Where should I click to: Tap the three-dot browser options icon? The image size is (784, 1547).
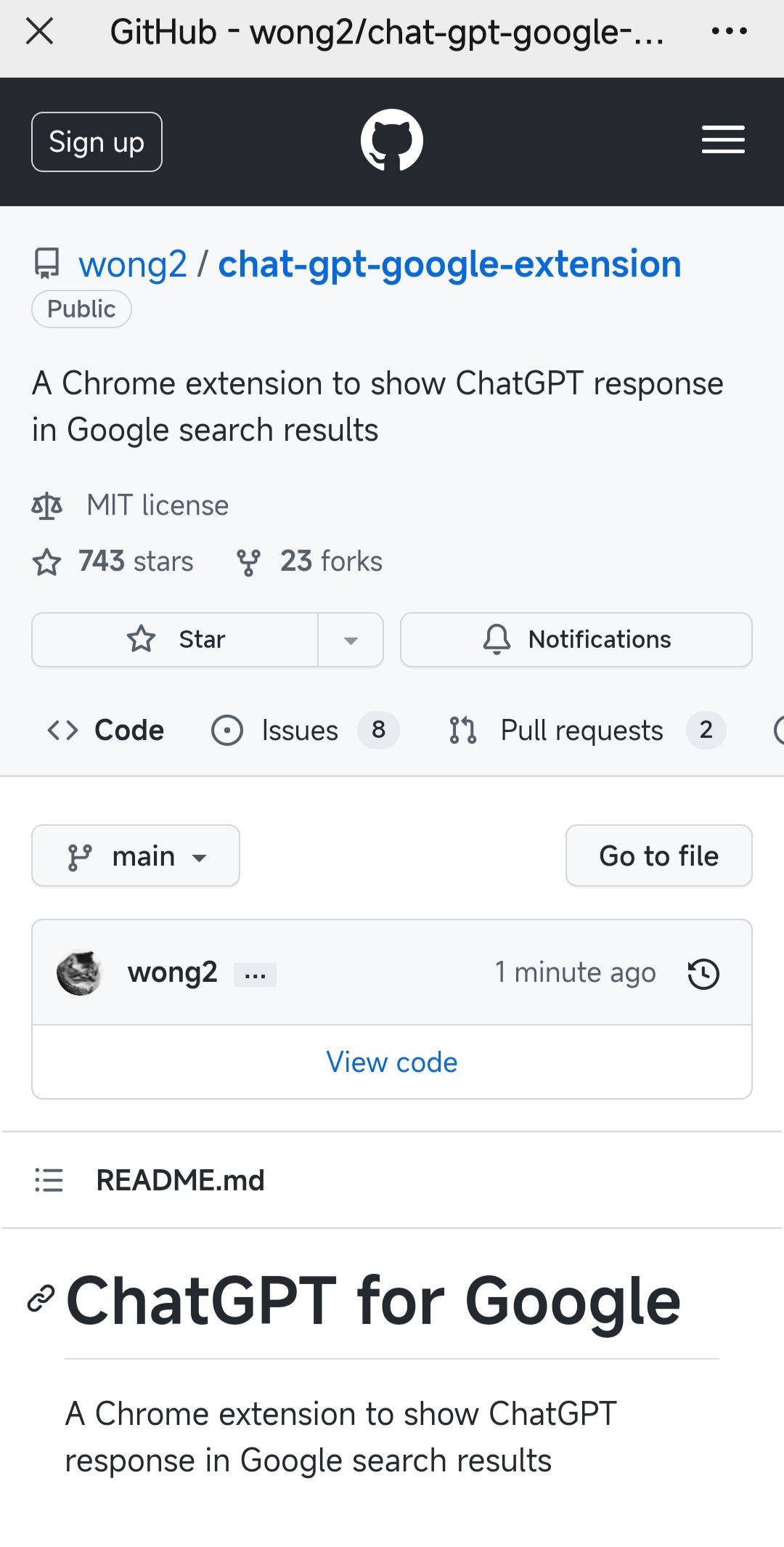[729, 31]
